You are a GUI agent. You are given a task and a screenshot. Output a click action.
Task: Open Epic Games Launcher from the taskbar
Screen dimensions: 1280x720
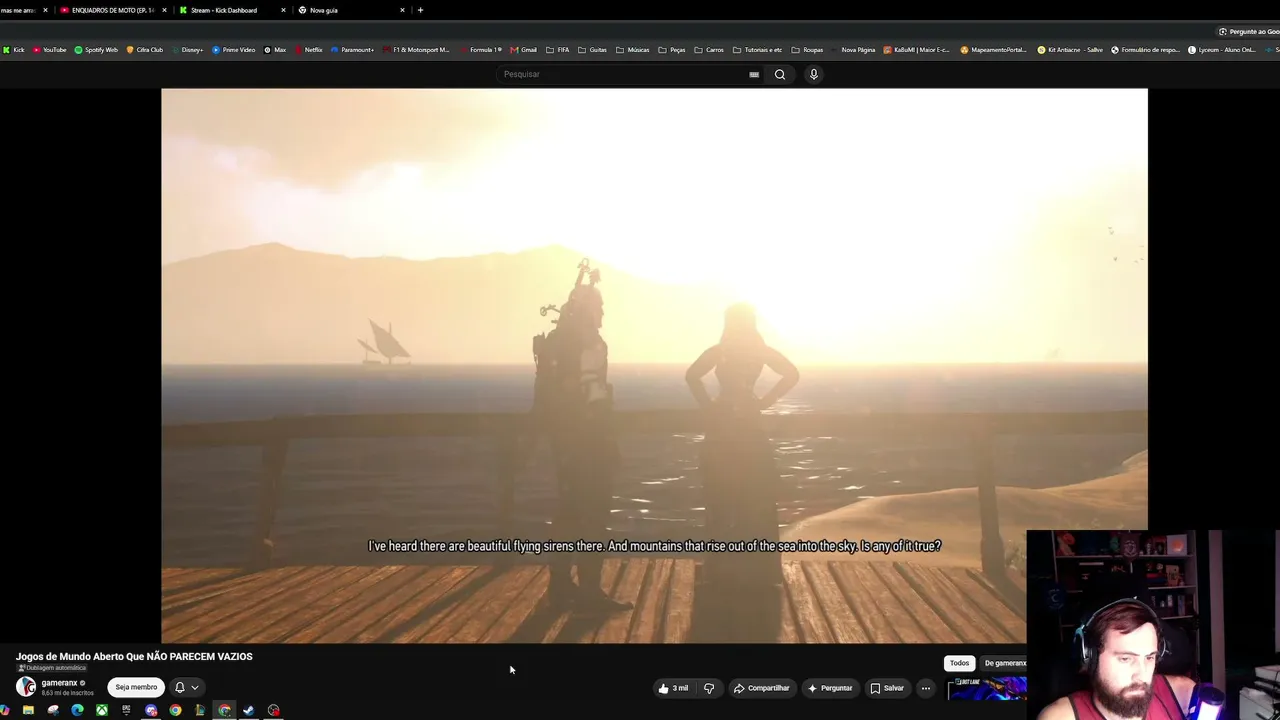pos(126,710)
